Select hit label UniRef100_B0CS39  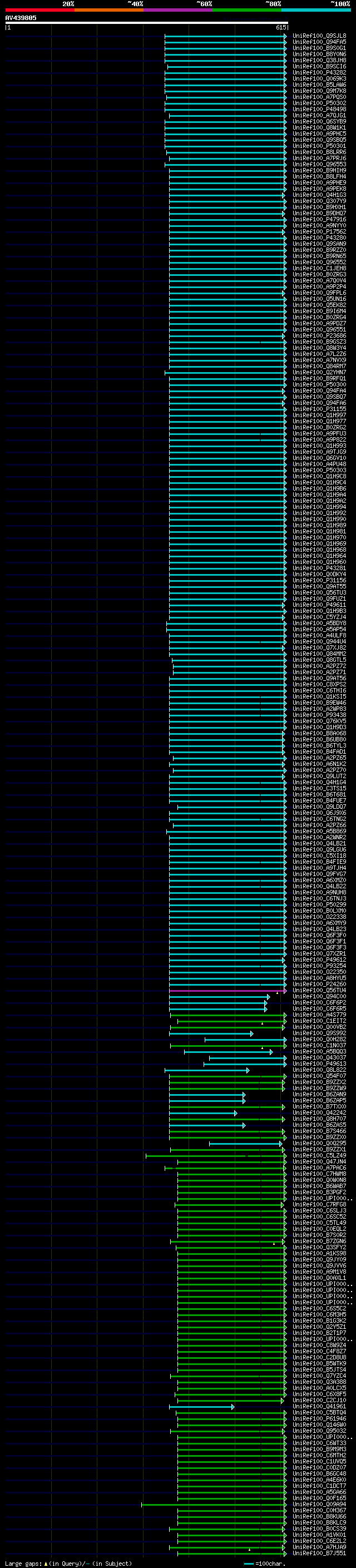point(319,1529)
